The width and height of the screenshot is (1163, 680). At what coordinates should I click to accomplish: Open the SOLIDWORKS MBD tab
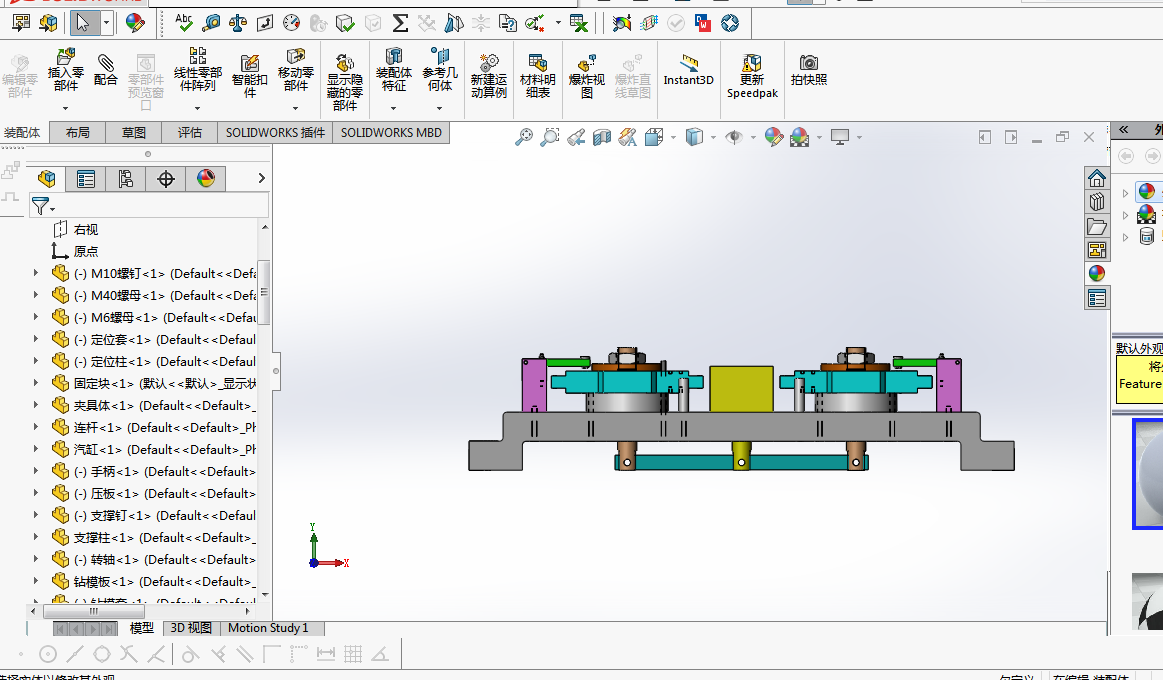(391, 133)
